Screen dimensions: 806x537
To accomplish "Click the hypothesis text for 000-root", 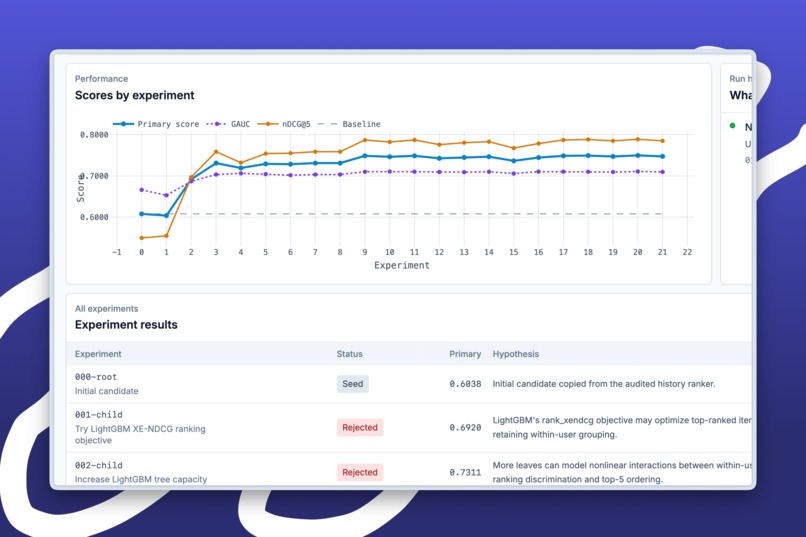I will [604, 384].
